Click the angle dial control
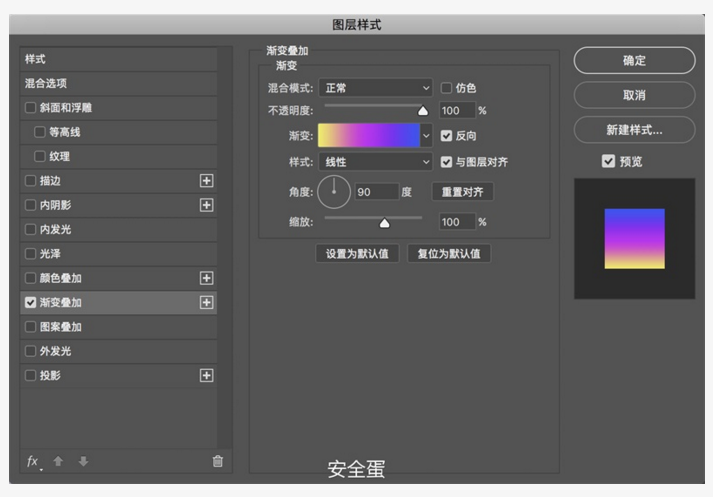The height and width of the screenshot is (497, 713). 334,192
